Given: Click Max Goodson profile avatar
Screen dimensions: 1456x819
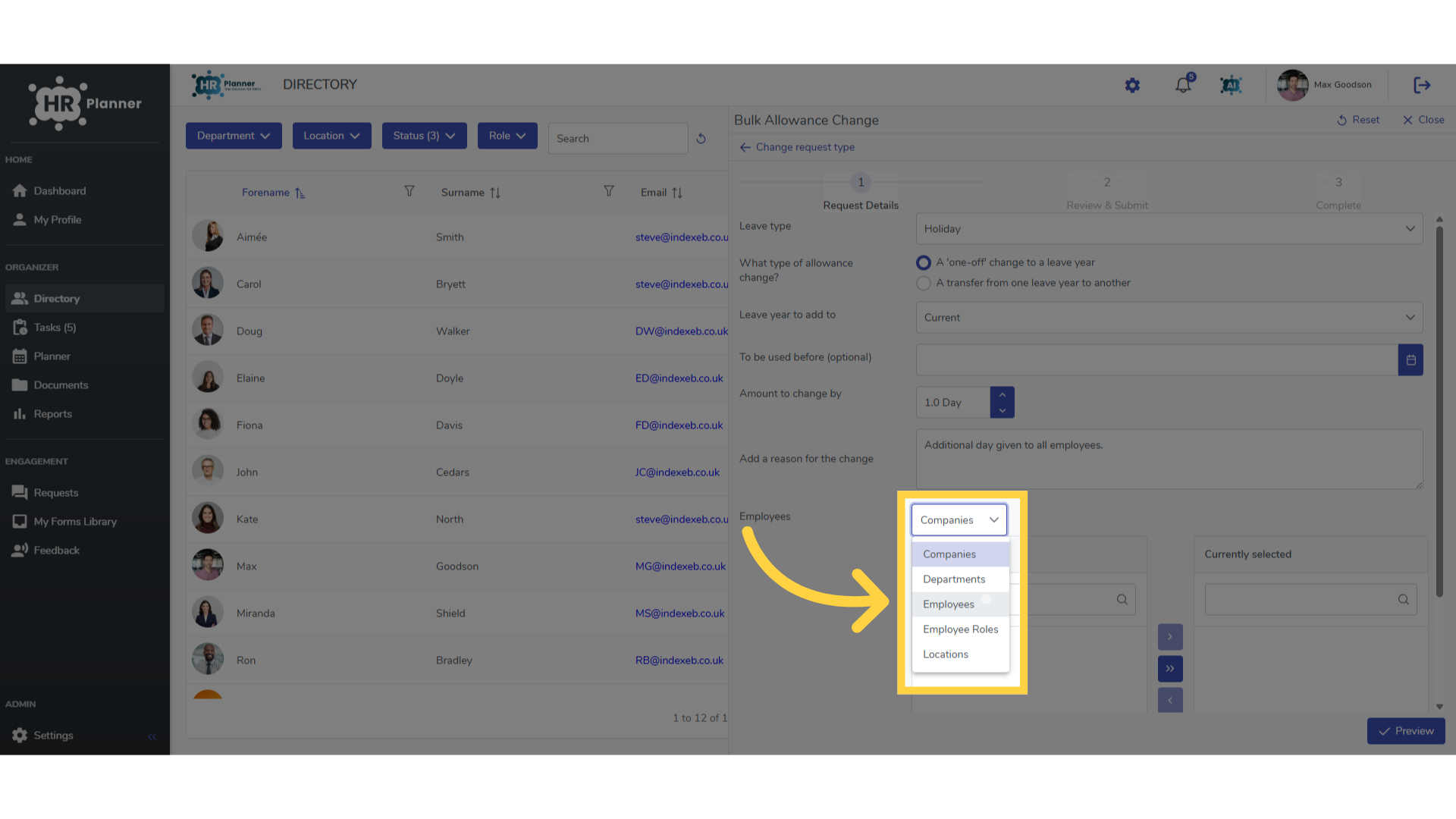Looking at the screenshot, I should click(1293, 85).
